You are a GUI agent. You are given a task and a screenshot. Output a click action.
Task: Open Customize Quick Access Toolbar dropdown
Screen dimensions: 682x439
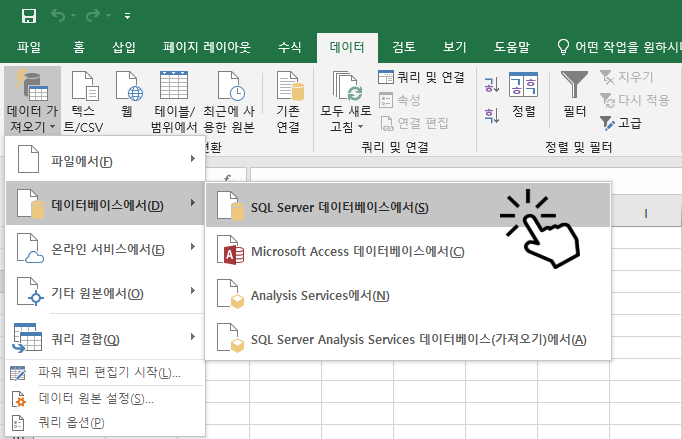point(127,16)
